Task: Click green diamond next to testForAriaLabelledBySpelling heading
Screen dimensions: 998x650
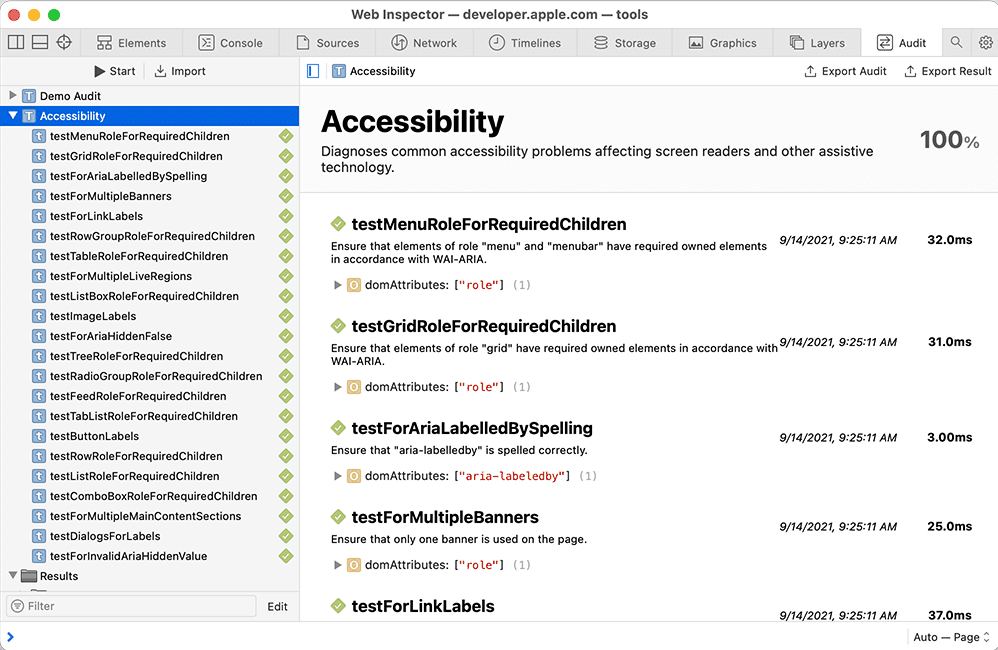Action: 338,428
